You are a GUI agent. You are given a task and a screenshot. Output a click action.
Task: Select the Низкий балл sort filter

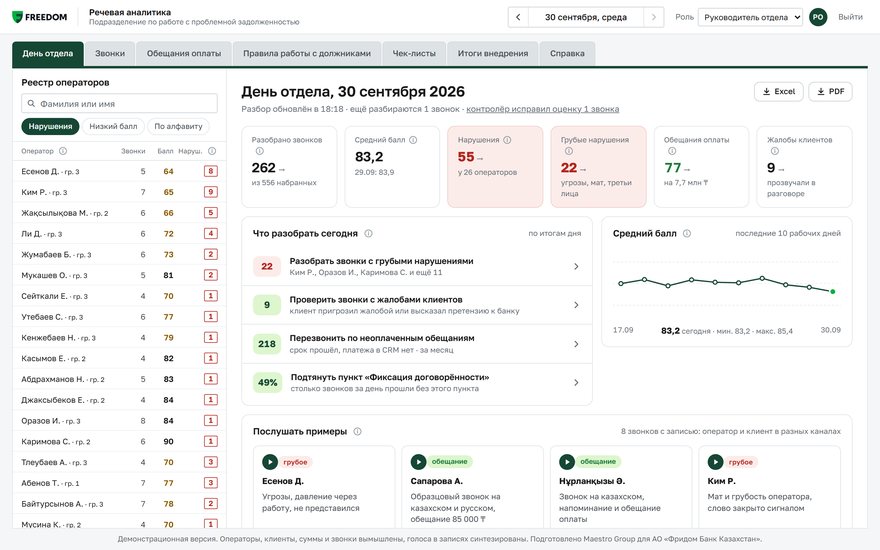tap(113, 126)
